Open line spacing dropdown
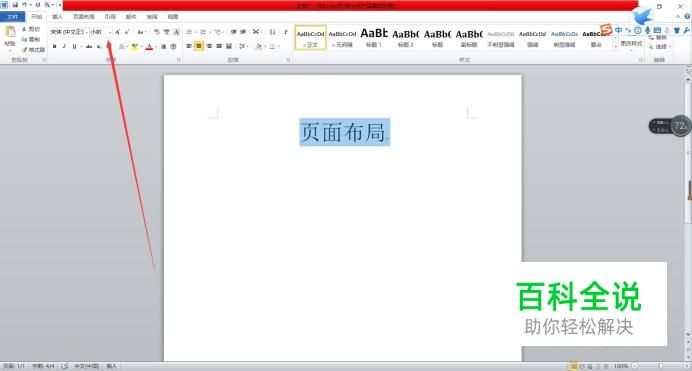The height and width of the screenshot is (371, 692). [x=244, y=46]
